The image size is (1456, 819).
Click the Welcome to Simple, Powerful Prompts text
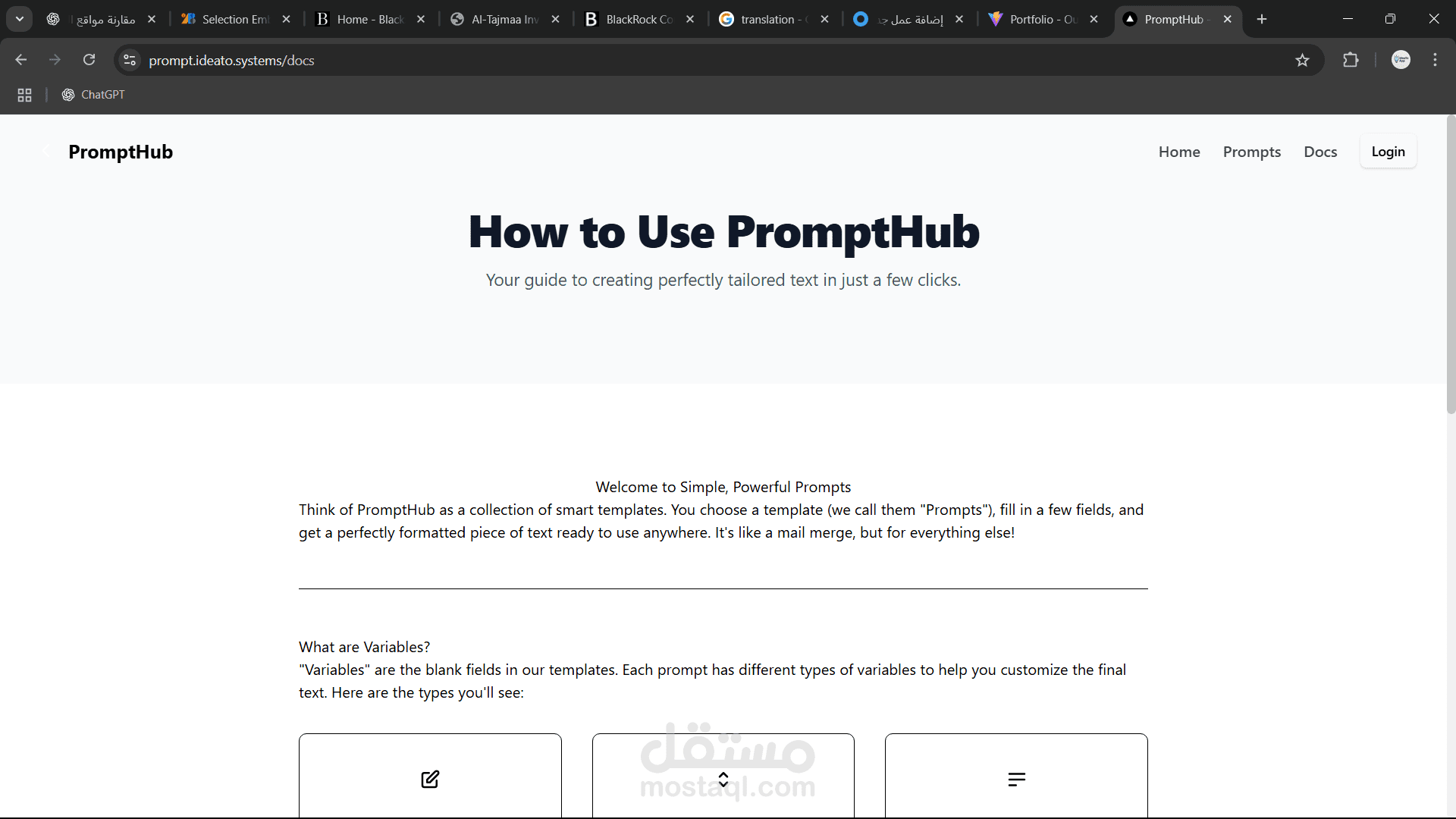pyautogui.click(x=723, y=487)
